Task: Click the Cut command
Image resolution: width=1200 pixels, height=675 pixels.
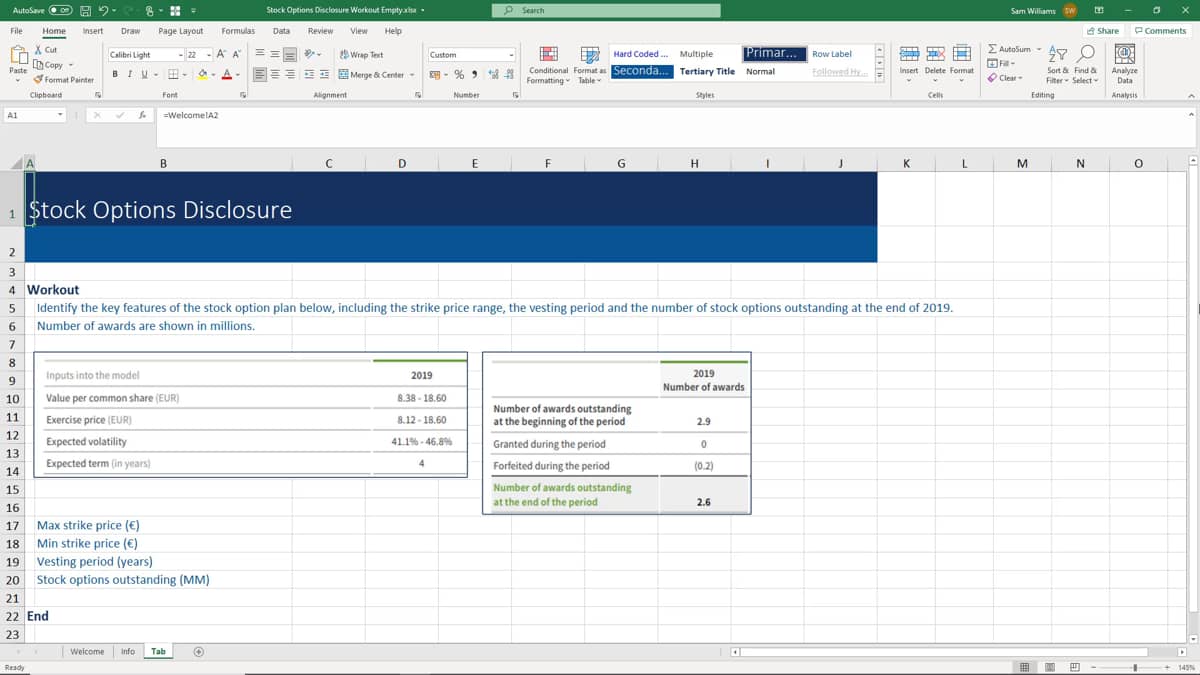Action: (46, 50)
